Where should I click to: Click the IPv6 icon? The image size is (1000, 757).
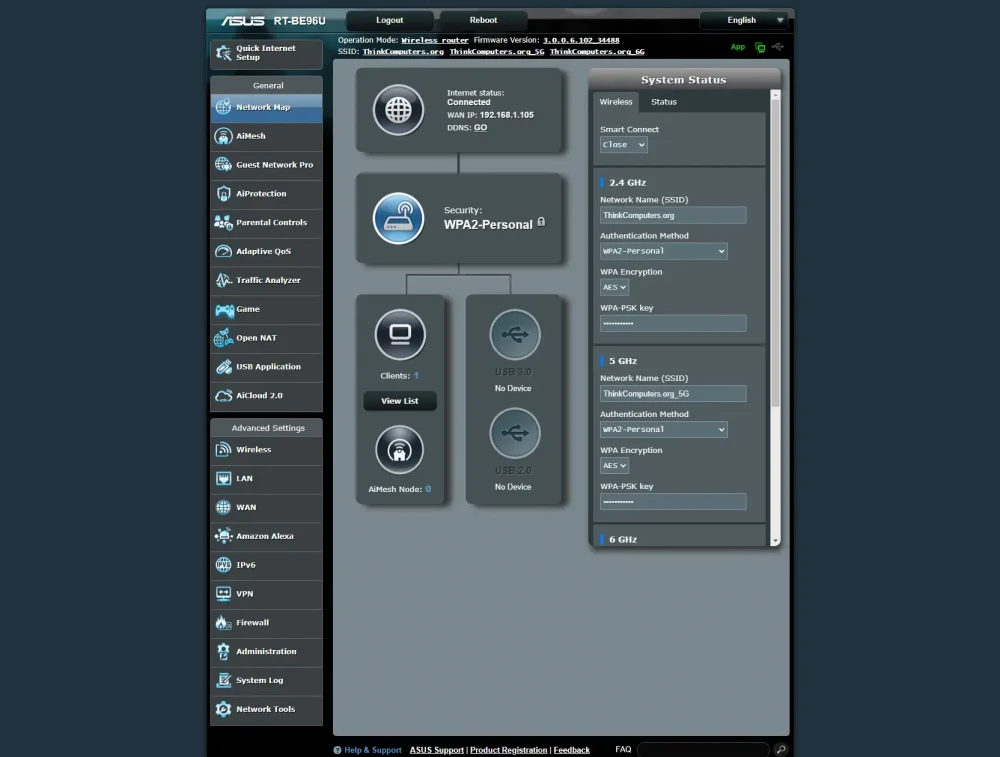pyautogui.click(x=223, y=565)
